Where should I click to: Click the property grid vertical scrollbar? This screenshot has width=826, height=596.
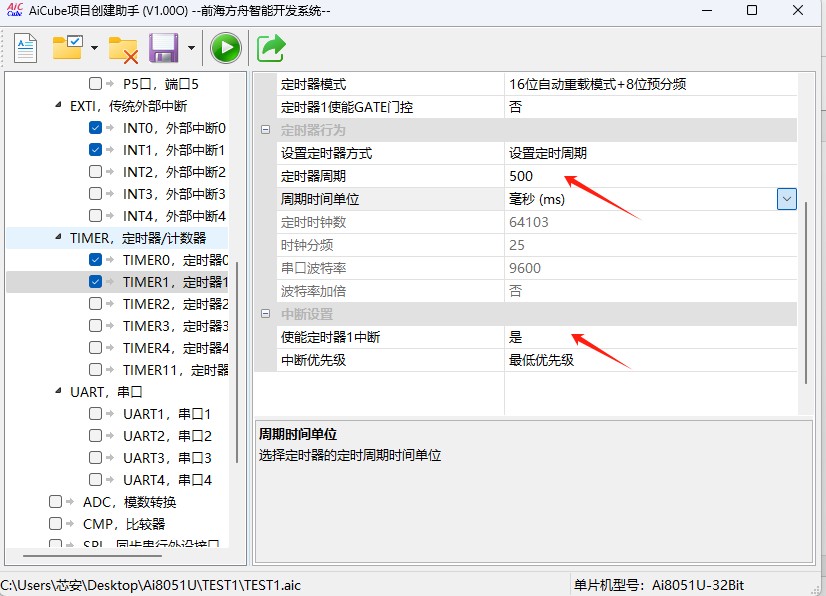tap(806, 292)
